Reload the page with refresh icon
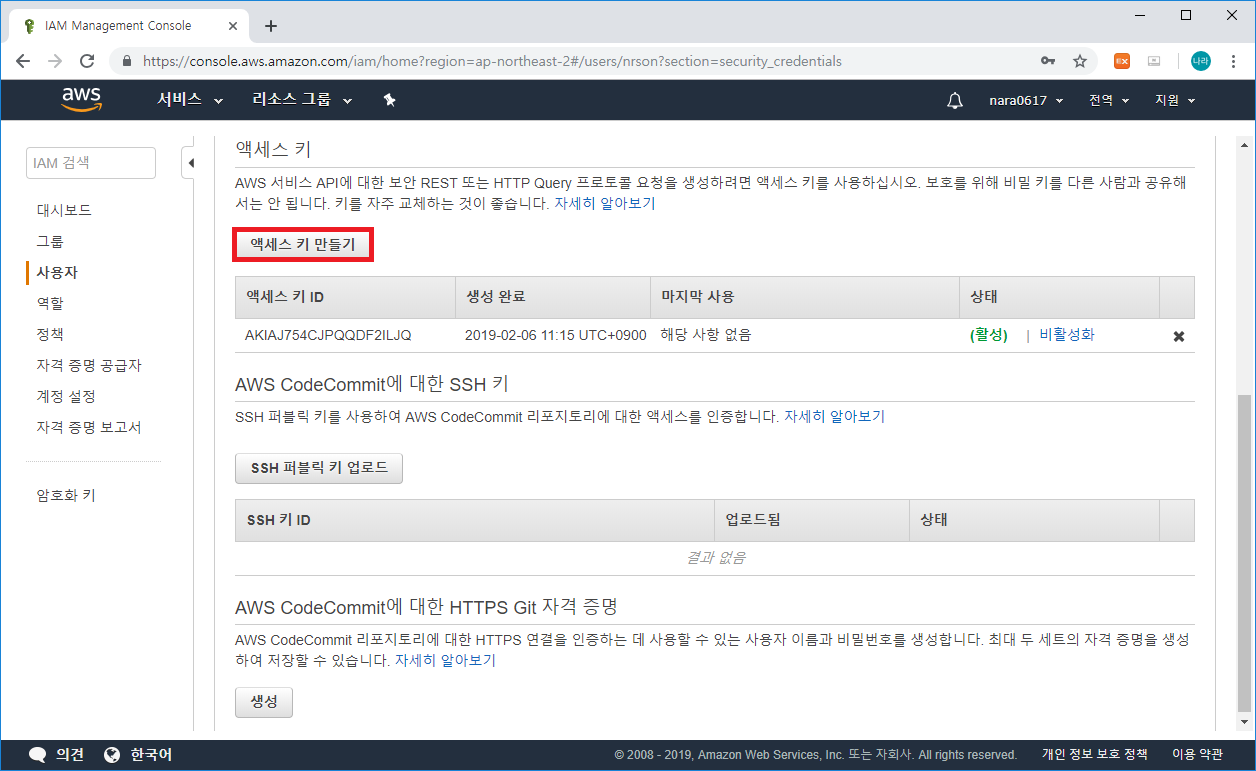 click(87, 61)
